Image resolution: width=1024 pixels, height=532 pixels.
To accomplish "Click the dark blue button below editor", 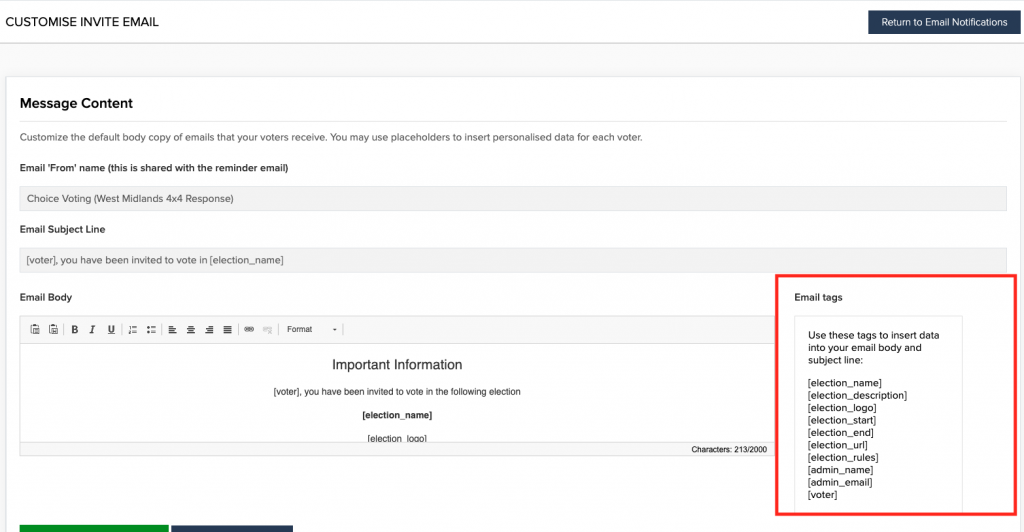I will coord(232,528).
